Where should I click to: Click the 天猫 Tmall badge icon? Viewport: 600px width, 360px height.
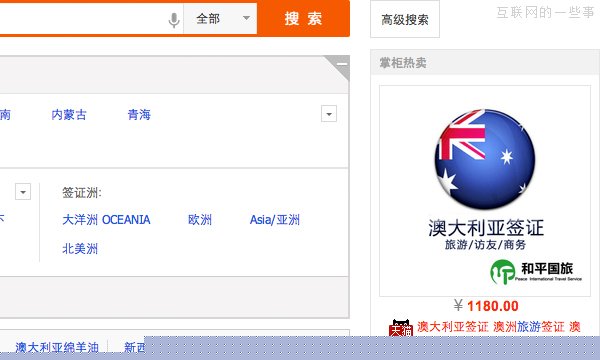(401, 328)
